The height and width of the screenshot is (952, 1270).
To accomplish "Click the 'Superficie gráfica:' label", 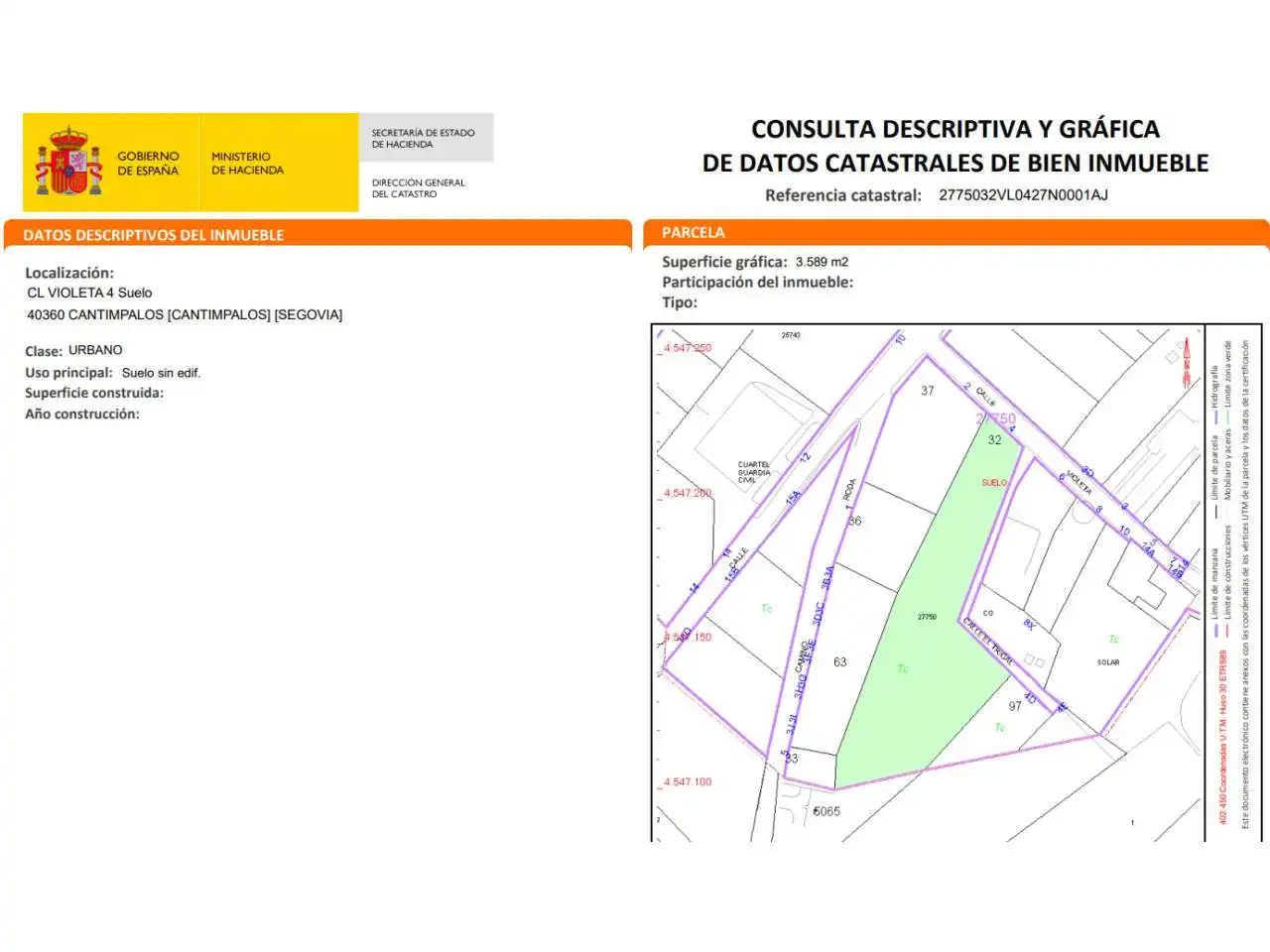I will pyautogui.click(x=724, y=262).
